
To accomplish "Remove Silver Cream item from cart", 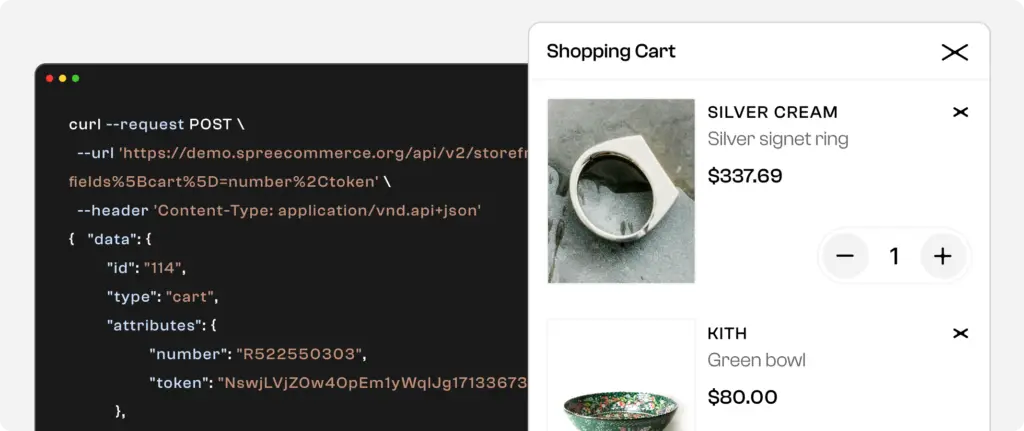I will click(x=961, y=112).
